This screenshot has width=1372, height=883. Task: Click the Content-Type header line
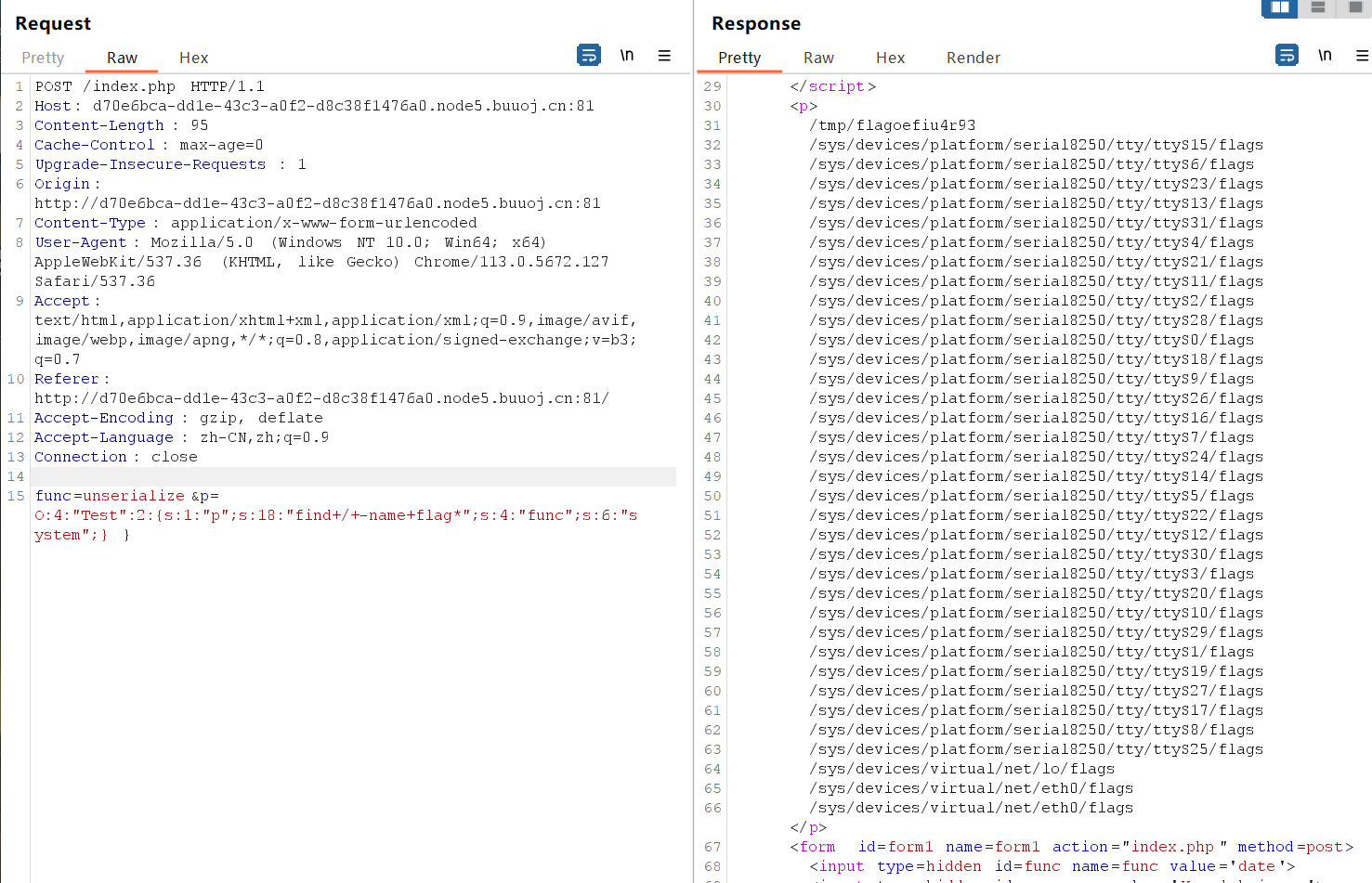(x=255, y=223)
